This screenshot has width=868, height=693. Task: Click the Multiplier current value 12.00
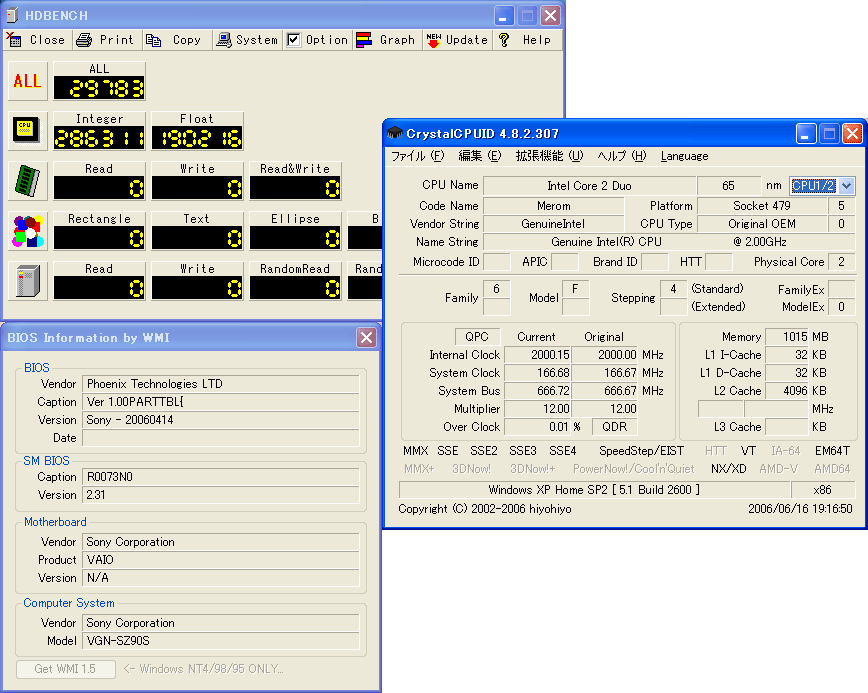(538, 409)
